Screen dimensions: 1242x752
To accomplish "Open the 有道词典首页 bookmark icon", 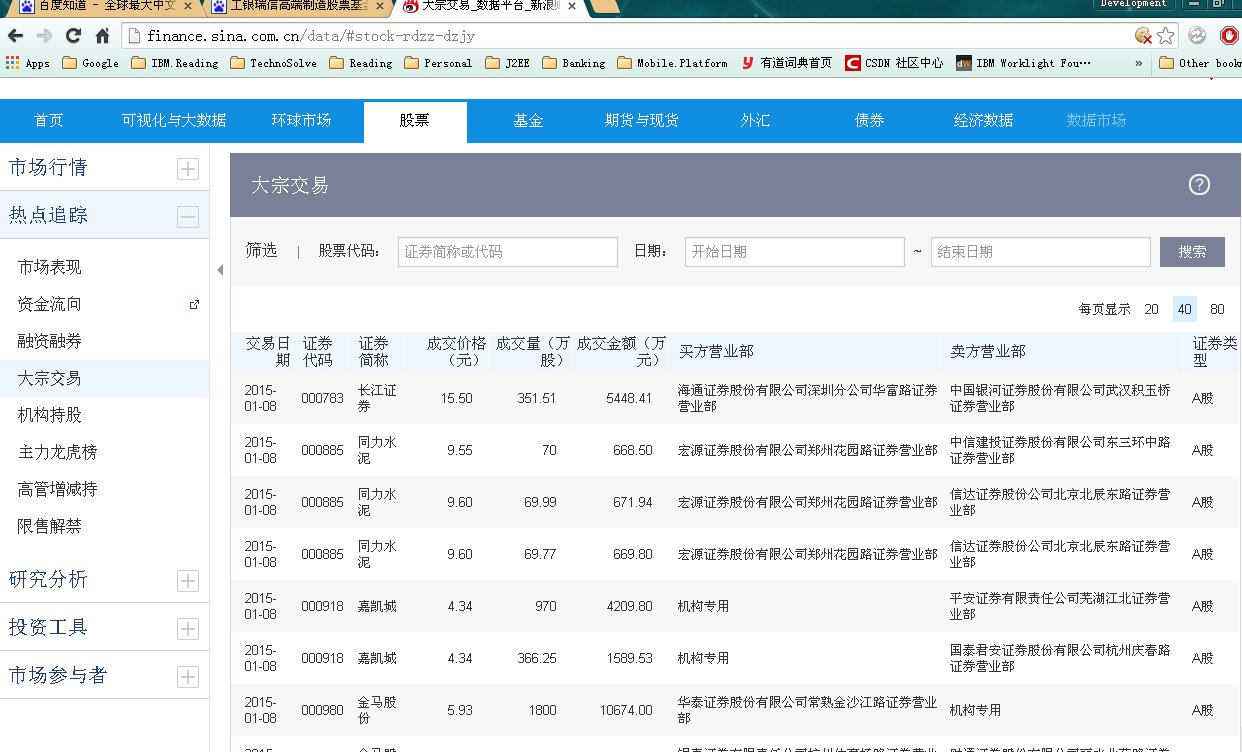I will 747,62.
